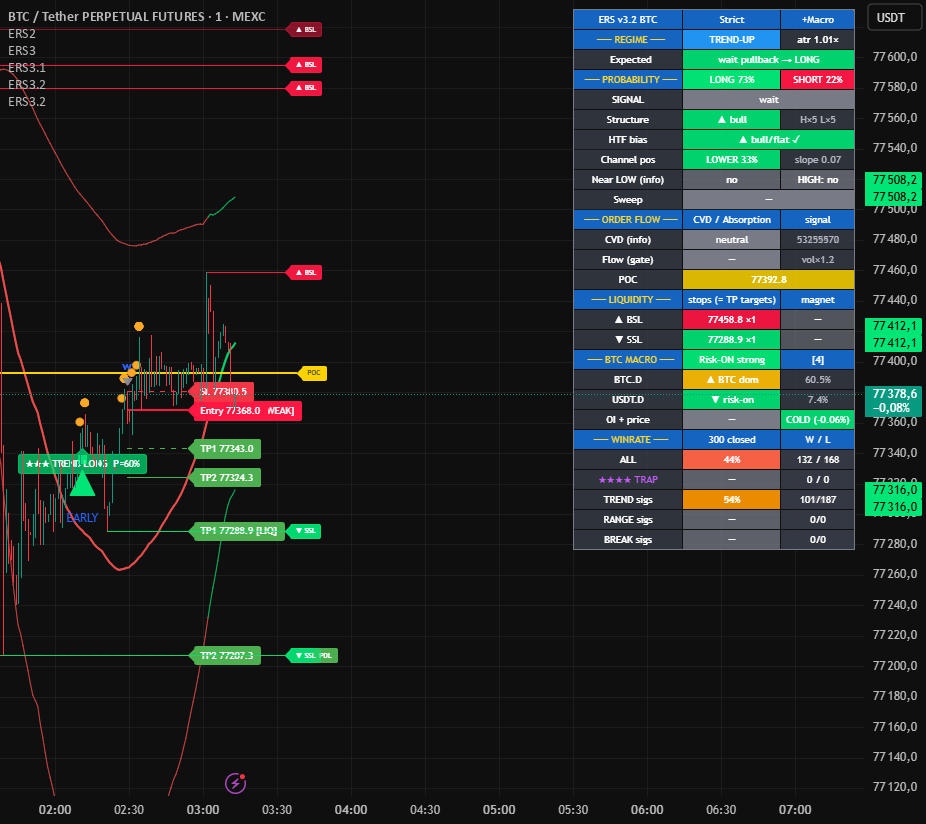Click the LONG 73% probability cell
Image resolution: width=926 pixels, height=824 pixels.
tap(732, 80)
